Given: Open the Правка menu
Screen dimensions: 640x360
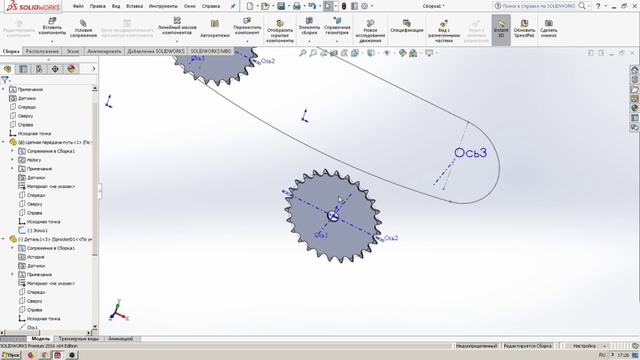Looking at the screenshot, I should tap(98, 6).
